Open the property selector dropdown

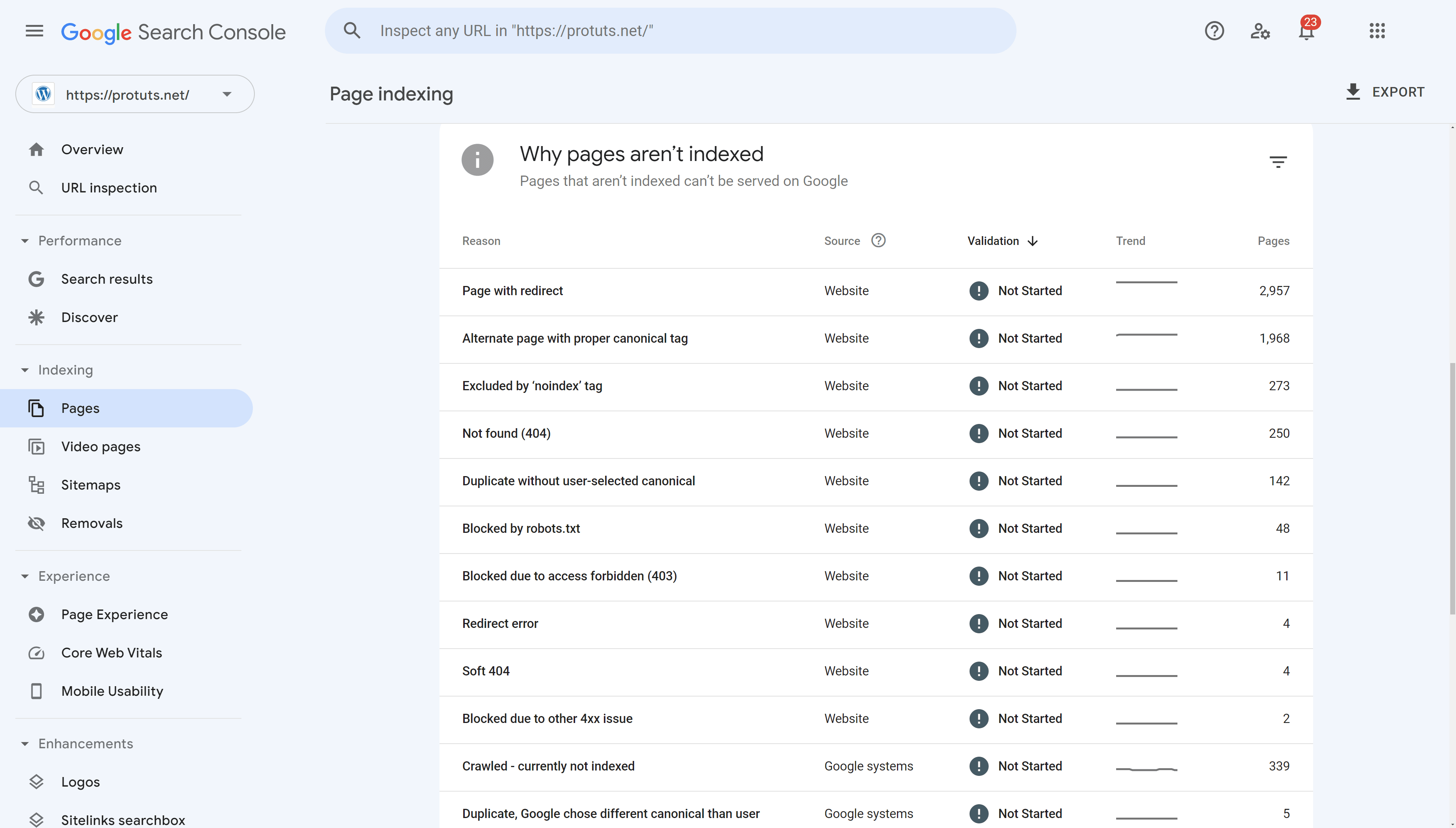pos(226,94)
